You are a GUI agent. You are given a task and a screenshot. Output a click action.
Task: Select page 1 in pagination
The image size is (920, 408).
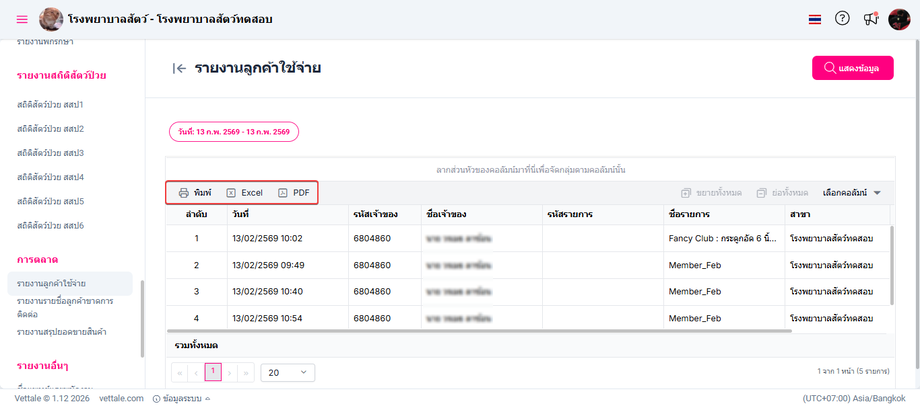213,372
